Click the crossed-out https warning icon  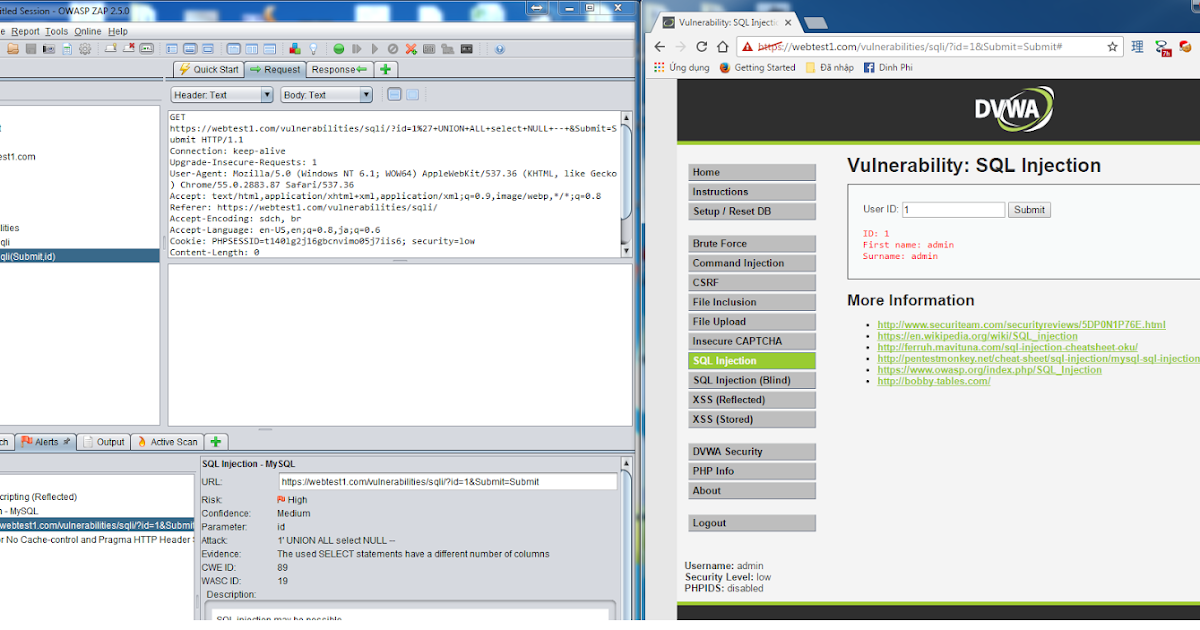click(746, 44)
